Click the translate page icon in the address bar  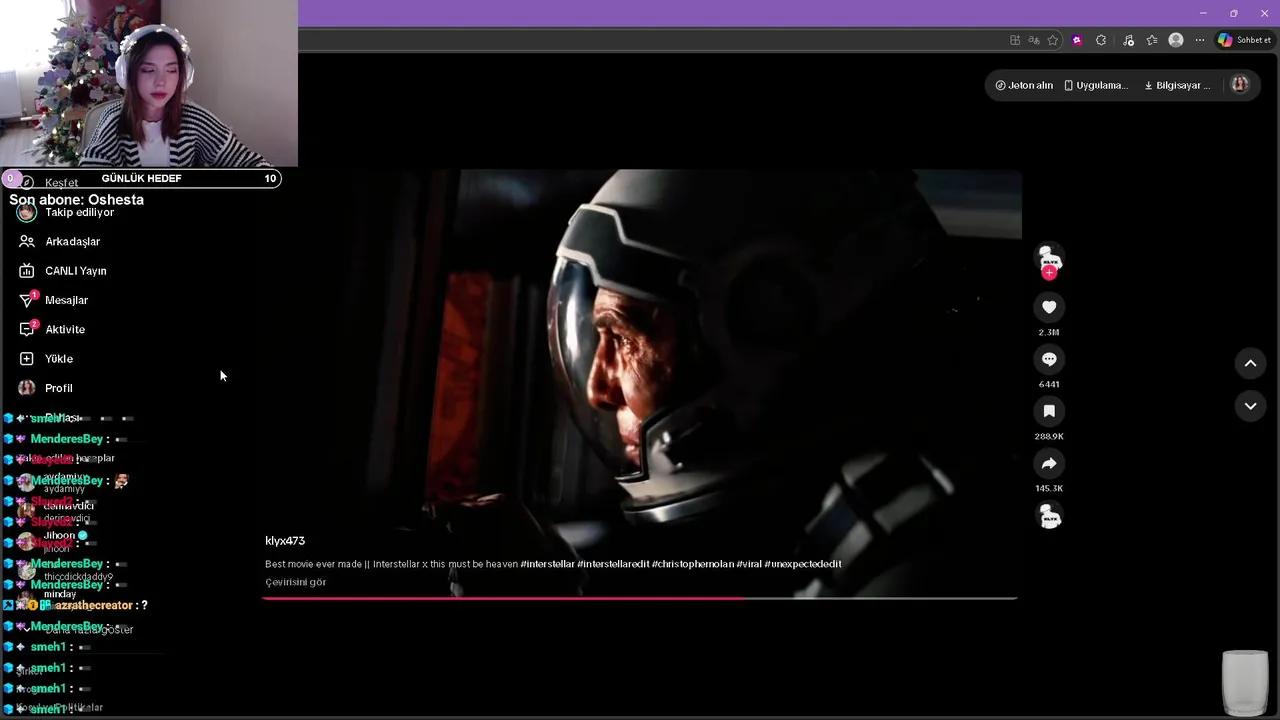click(x=1034, y=40)
